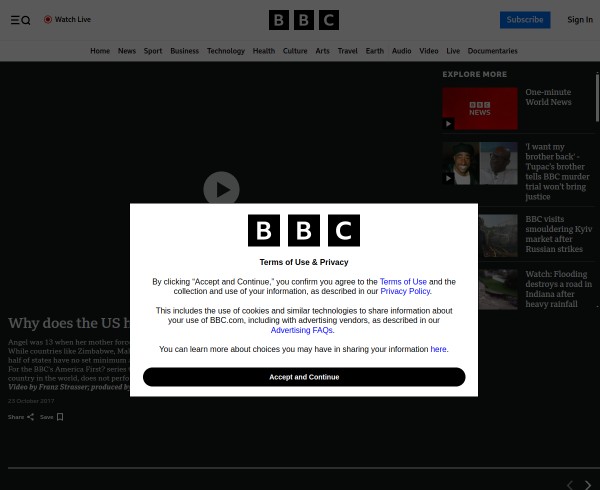600x490 pixels.
Task: Click the 'Terms of Use & Privacy' heading
Action: tap(304, 262)
